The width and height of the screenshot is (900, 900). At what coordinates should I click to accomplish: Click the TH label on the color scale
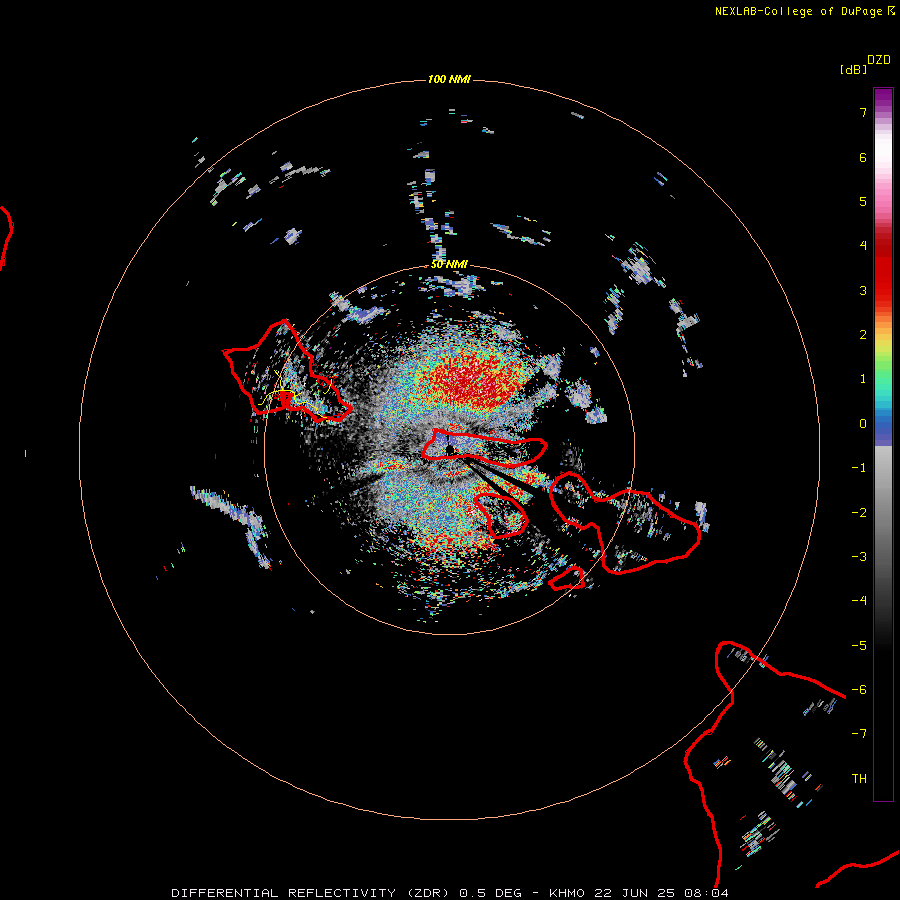click(x=859, y=779)
